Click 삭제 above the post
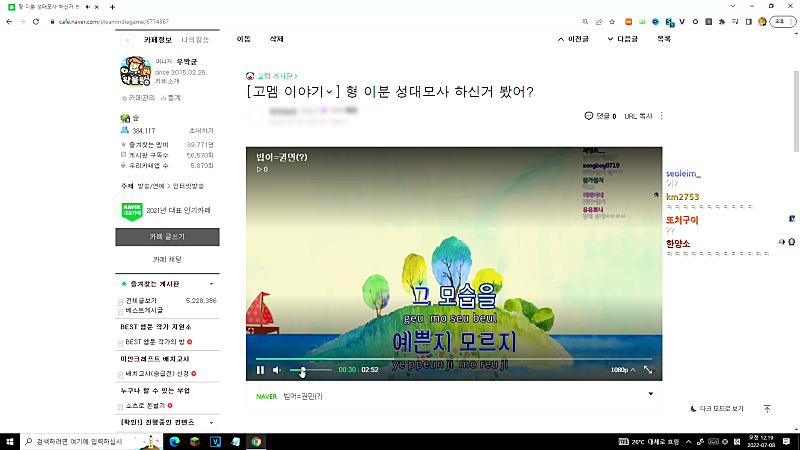The image size is (800, 450). click(x=277, y=39)
